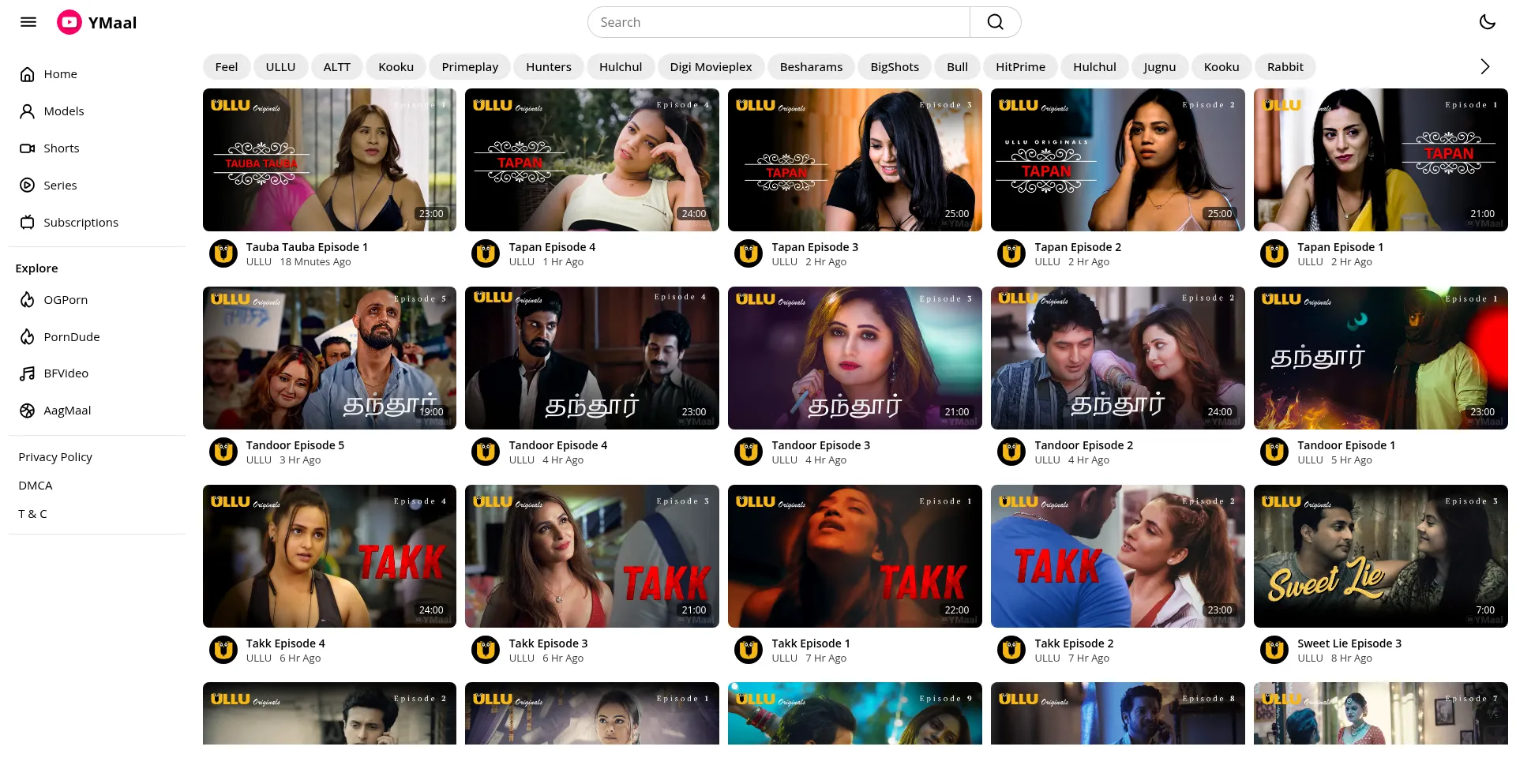
Task: Select the ULLU category chip
Action: [280, 67]
